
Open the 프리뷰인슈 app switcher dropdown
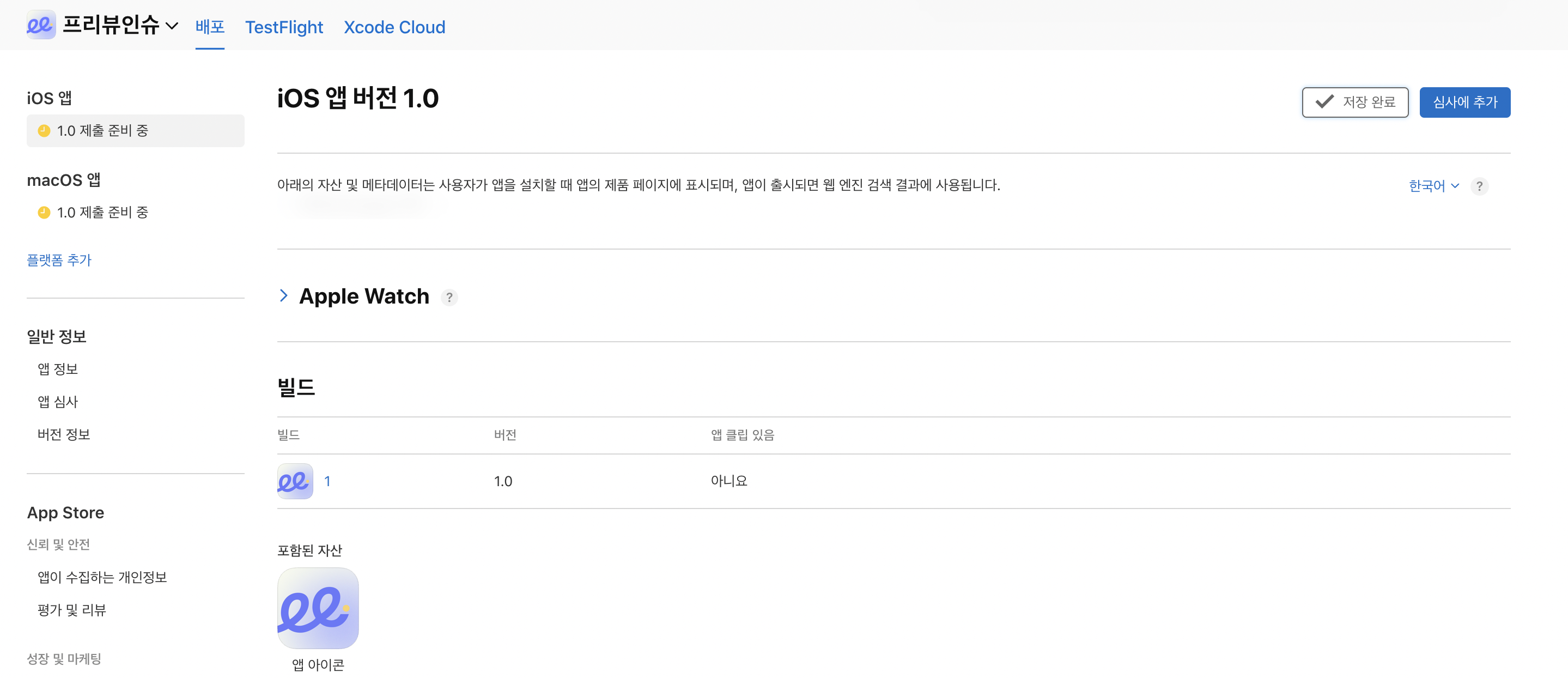pos(172,26)
